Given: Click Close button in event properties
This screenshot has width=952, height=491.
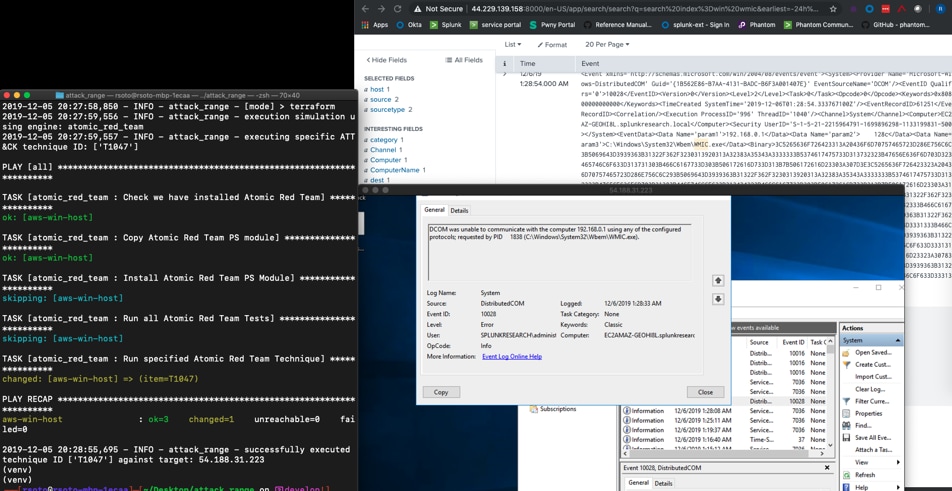Looking at the screenshot, I should (705, 392).
